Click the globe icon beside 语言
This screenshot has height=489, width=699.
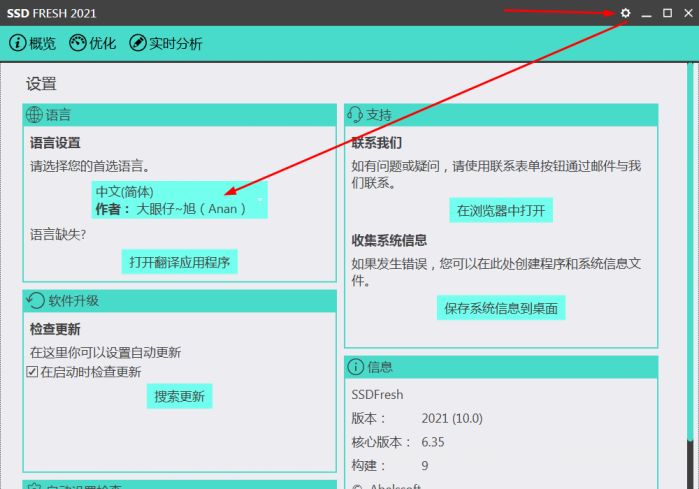pyautogui.click(x=35, y=115)
